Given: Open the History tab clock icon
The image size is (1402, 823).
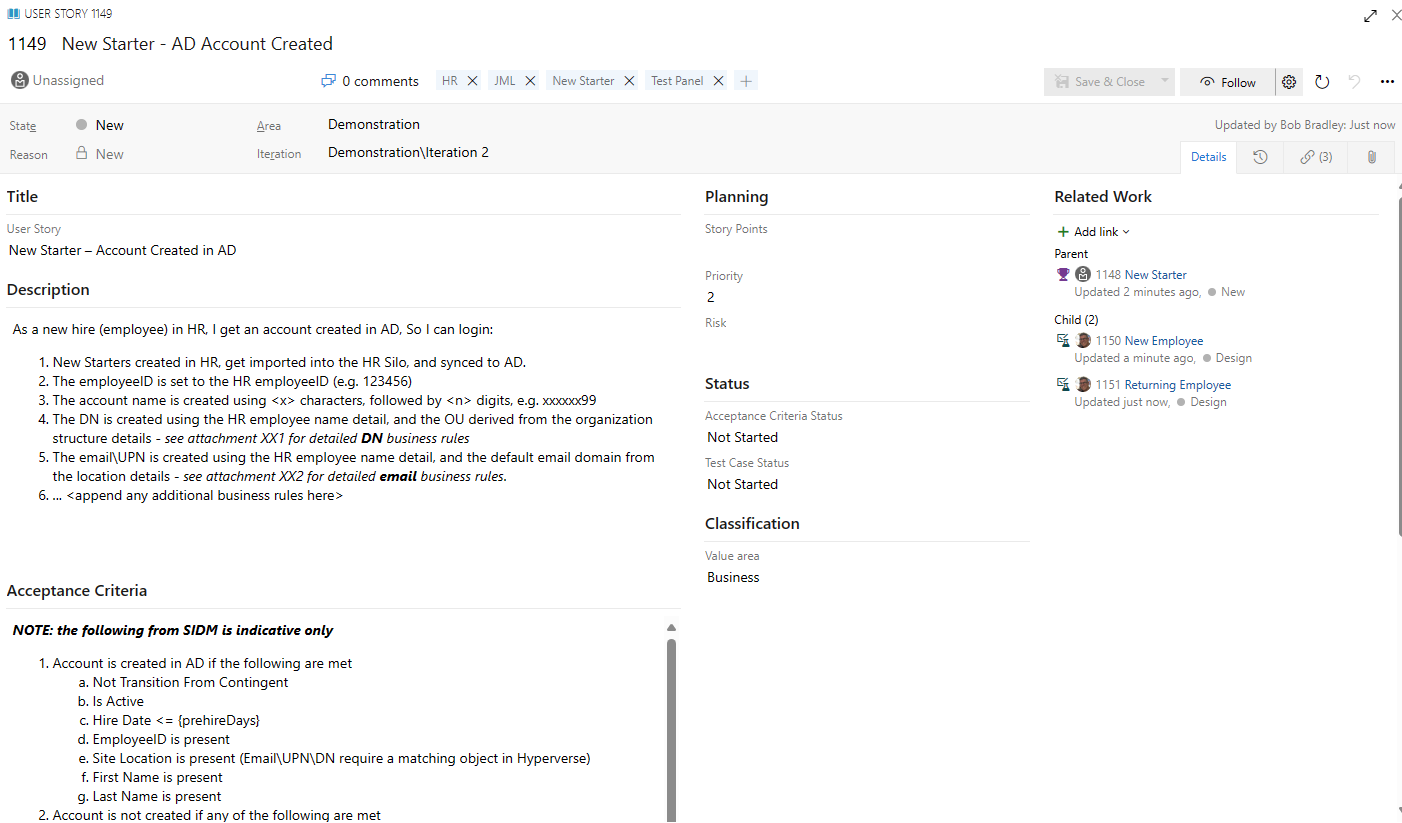Looking at the screenshot, I should click(x=1260, y=157).
